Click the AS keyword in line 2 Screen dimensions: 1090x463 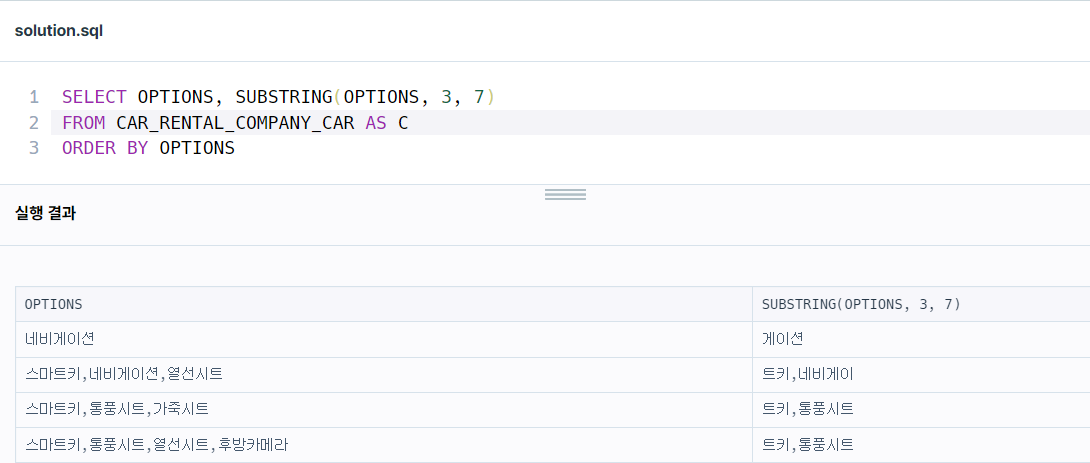[x=376, y=123]
